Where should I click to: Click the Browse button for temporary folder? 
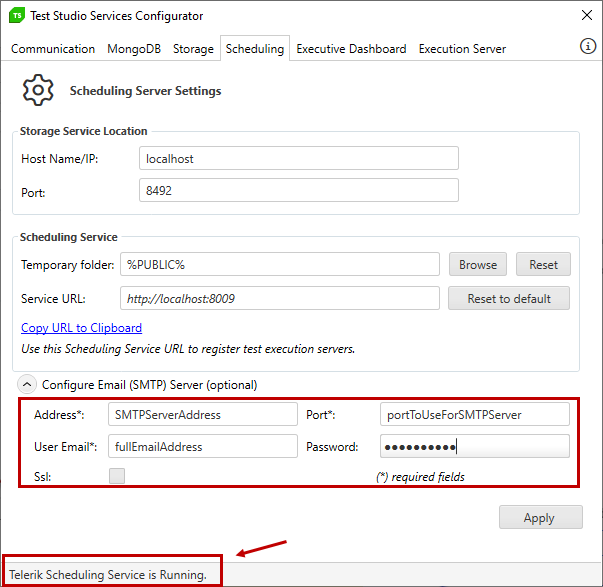pyautogui.click(x=478, y=264)
